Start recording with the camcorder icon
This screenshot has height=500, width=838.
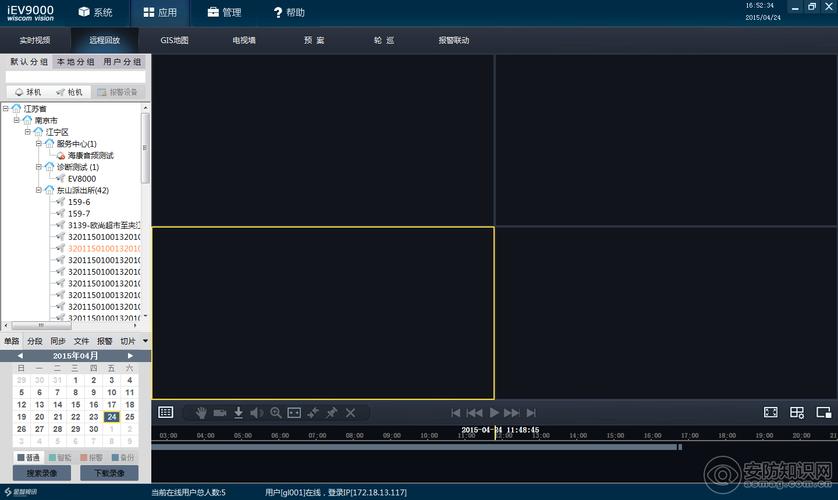tap(220, 412)
